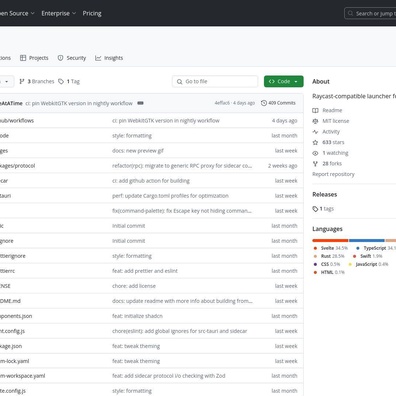Click the tag icon under Releases

coord(315,209)
